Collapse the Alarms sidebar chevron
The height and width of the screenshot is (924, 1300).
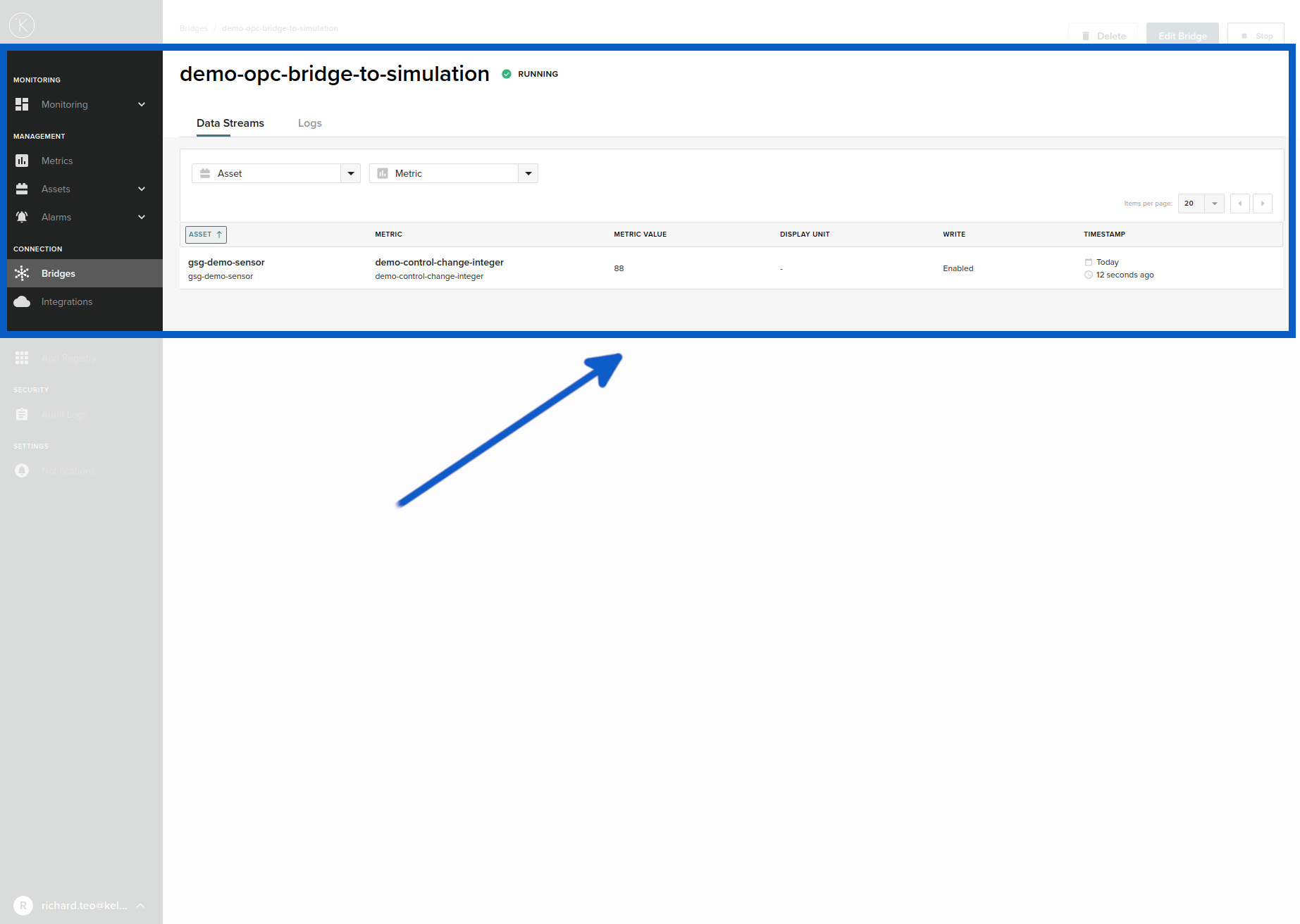[141, 217]
